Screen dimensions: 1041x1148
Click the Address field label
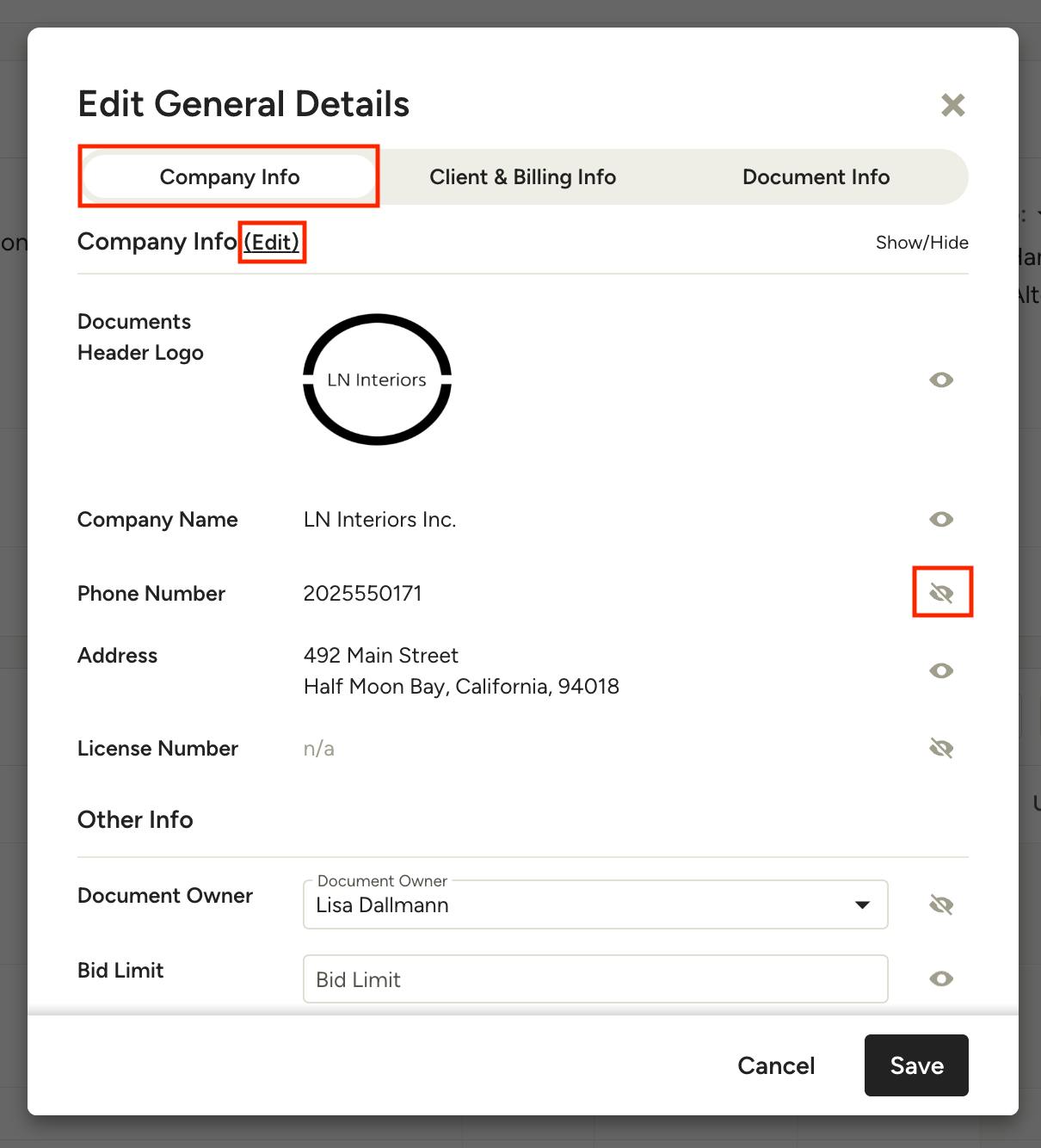point(117,656)
